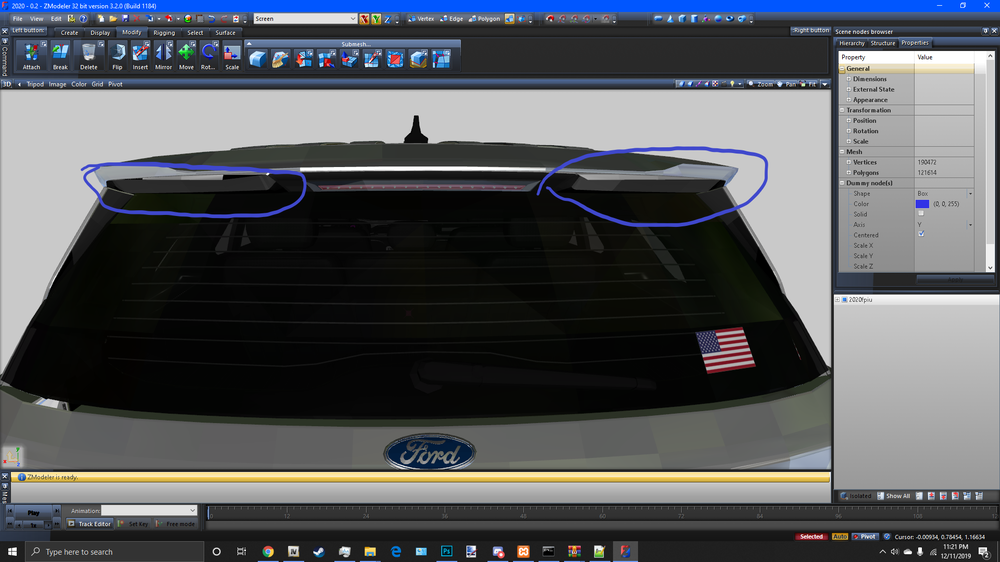This screenshot has height=562, width=1000.
Task: Choose the Rotate tool
Action: (x=209, y=56)
